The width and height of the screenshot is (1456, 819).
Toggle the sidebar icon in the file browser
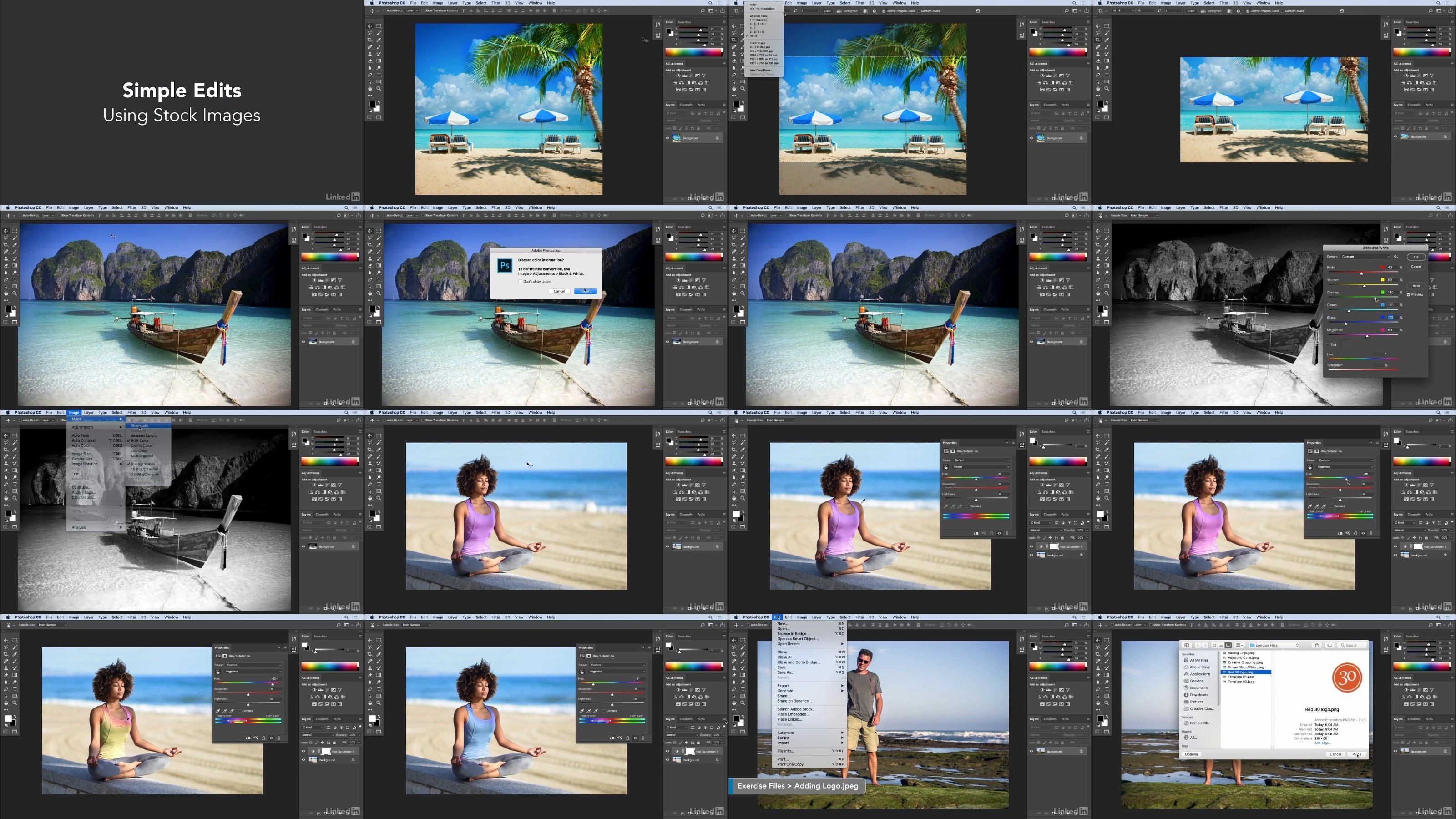[x=1187, y=646]
